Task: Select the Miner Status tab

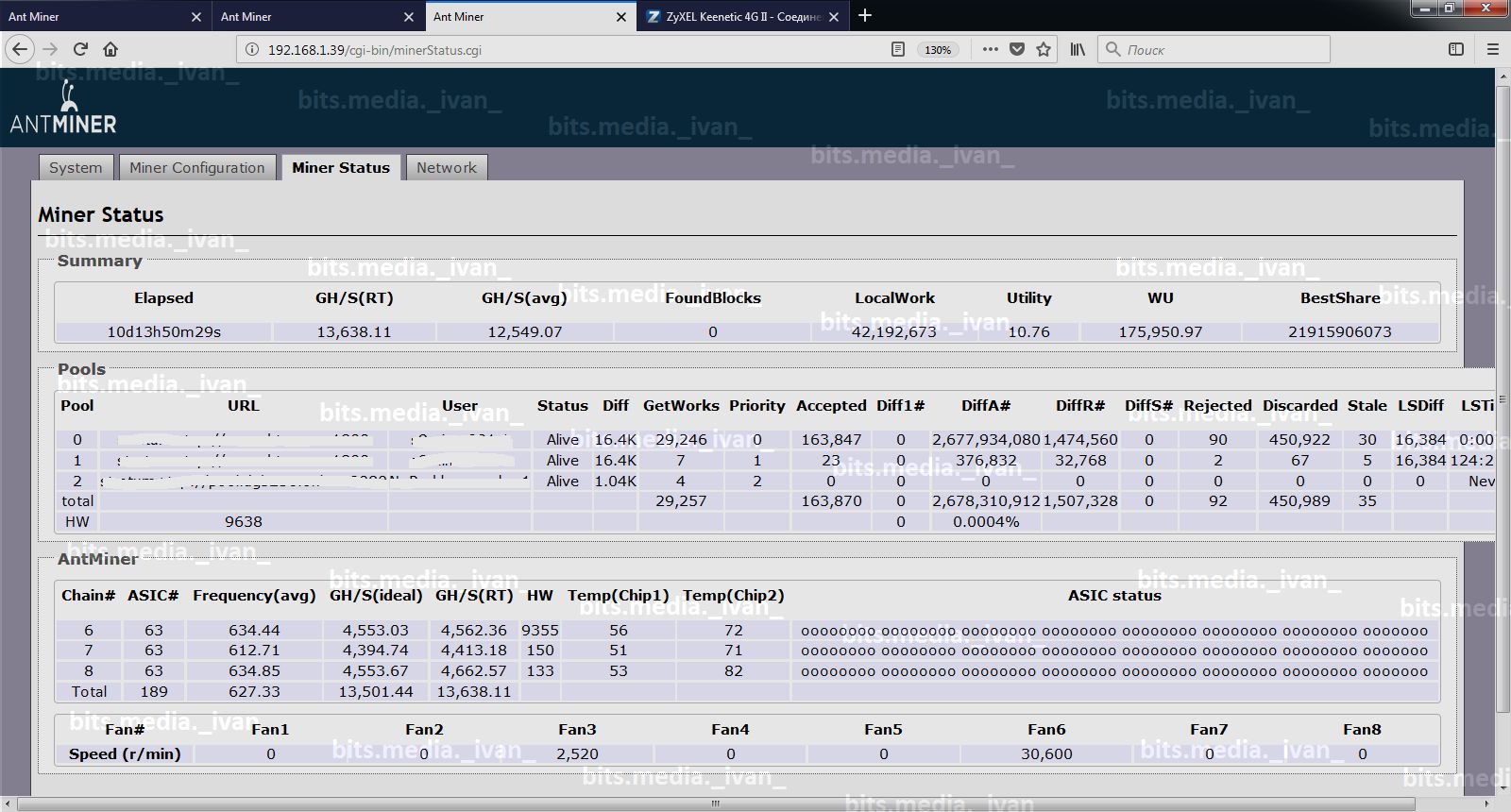Action: 341,167
